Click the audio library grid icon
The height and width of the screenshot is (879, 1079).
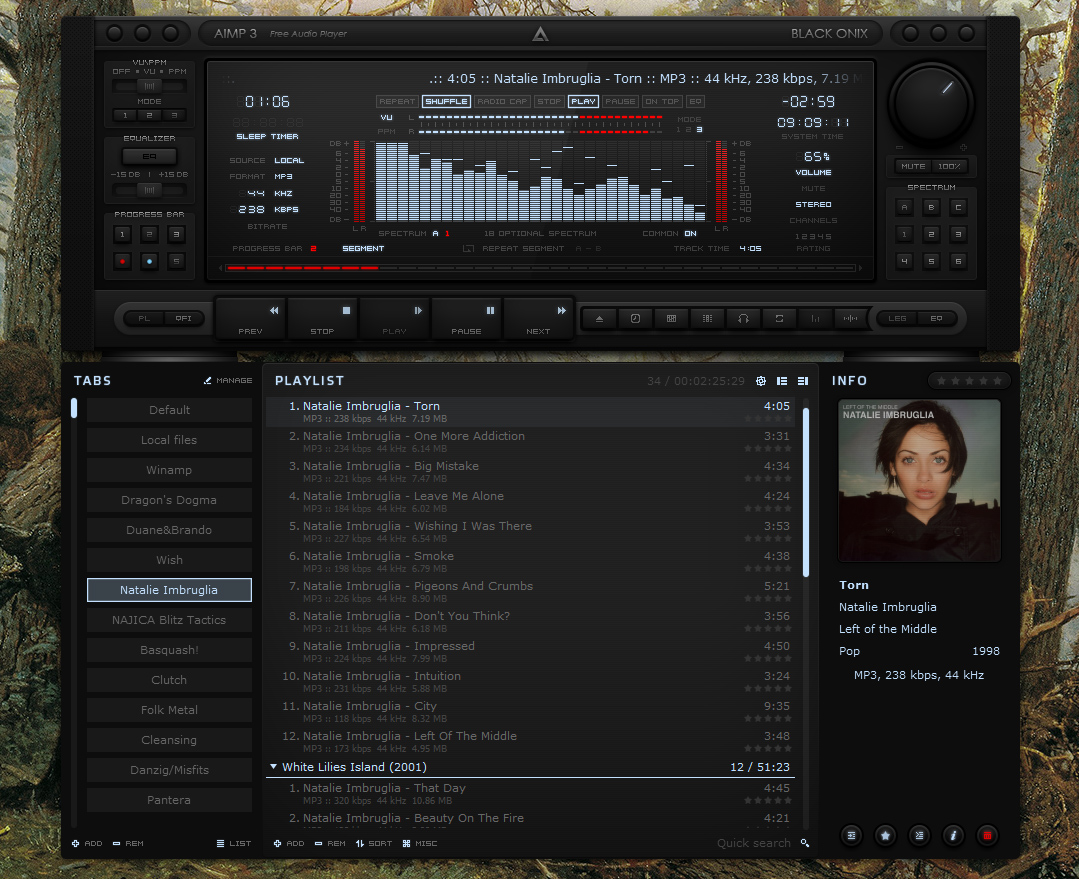672,319
